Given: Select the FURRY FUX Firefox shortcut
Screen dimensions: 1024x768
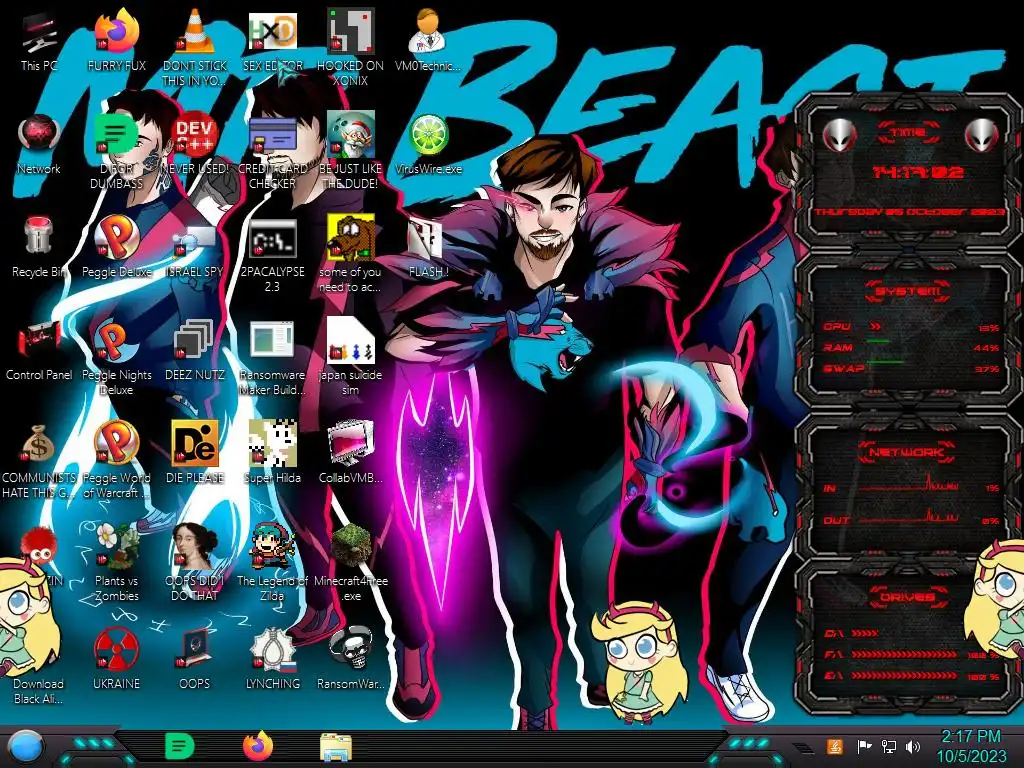Looking at the screenshot, I should pos(116,40).
